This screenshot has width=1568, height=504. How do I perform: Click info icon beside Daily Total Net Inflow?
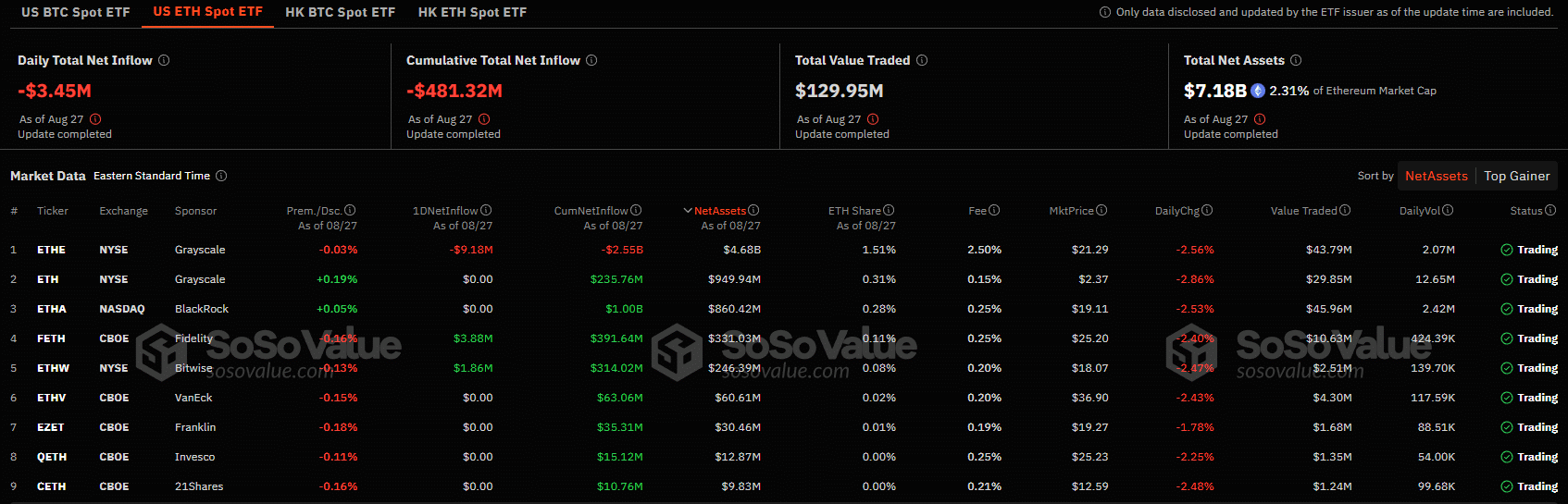164,60
